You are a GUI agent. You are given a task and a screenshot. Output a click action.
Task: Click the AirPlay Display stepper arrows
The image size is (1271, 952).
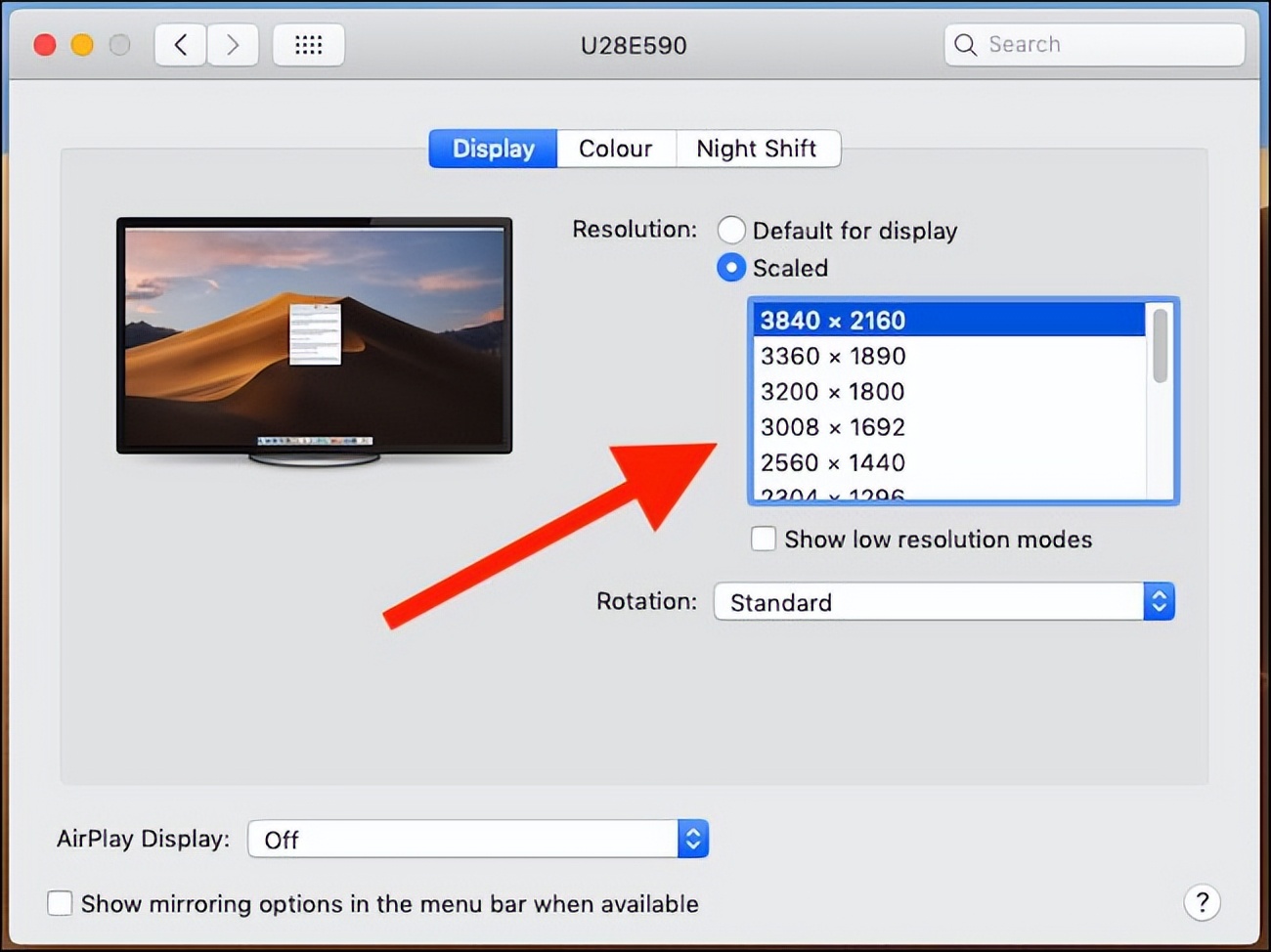(692, 838)
